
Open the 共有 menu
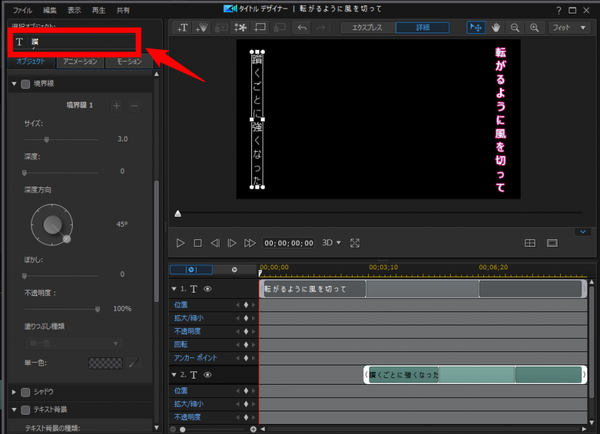[123, 10]
